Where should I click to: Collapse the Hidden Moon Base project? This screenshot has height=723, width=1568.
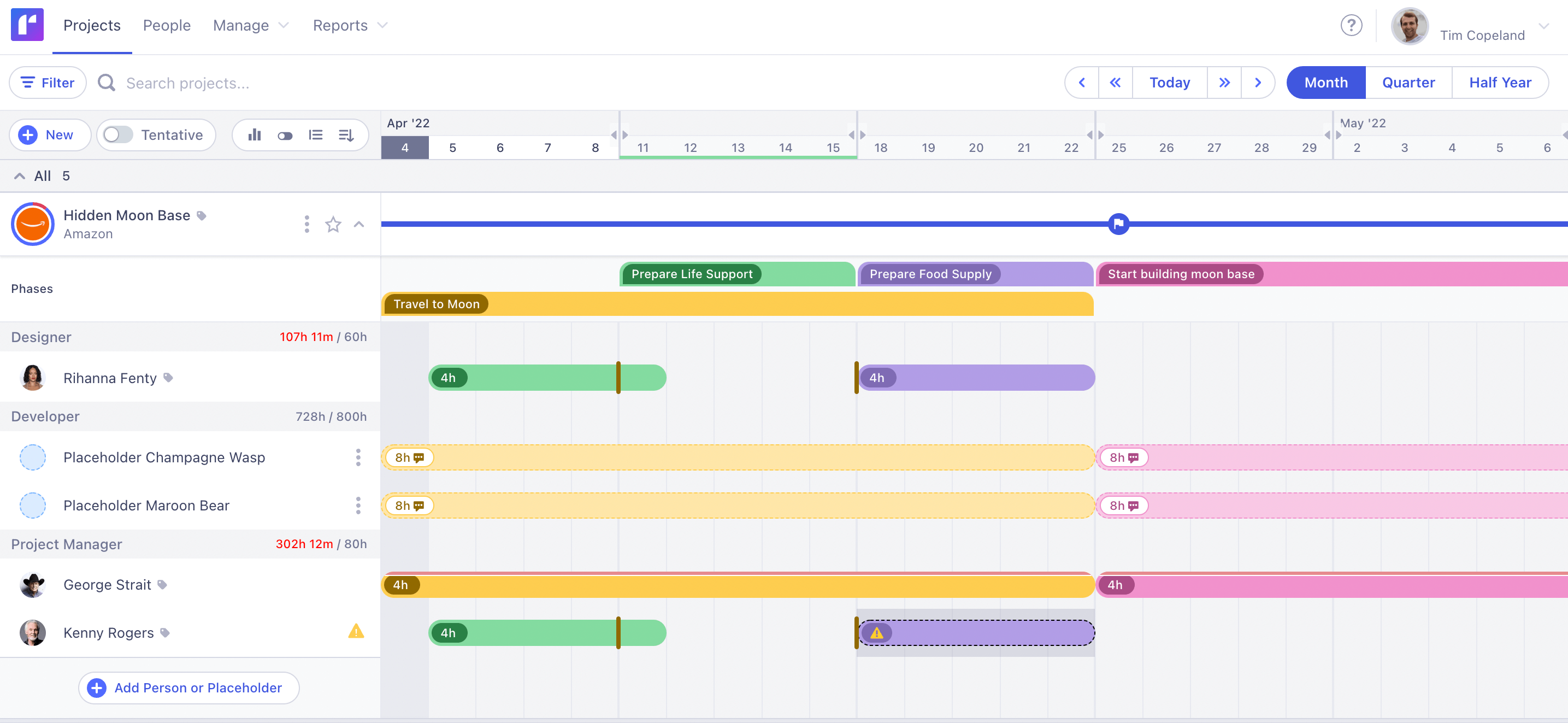pyautogui.click(x=359, y=224)
